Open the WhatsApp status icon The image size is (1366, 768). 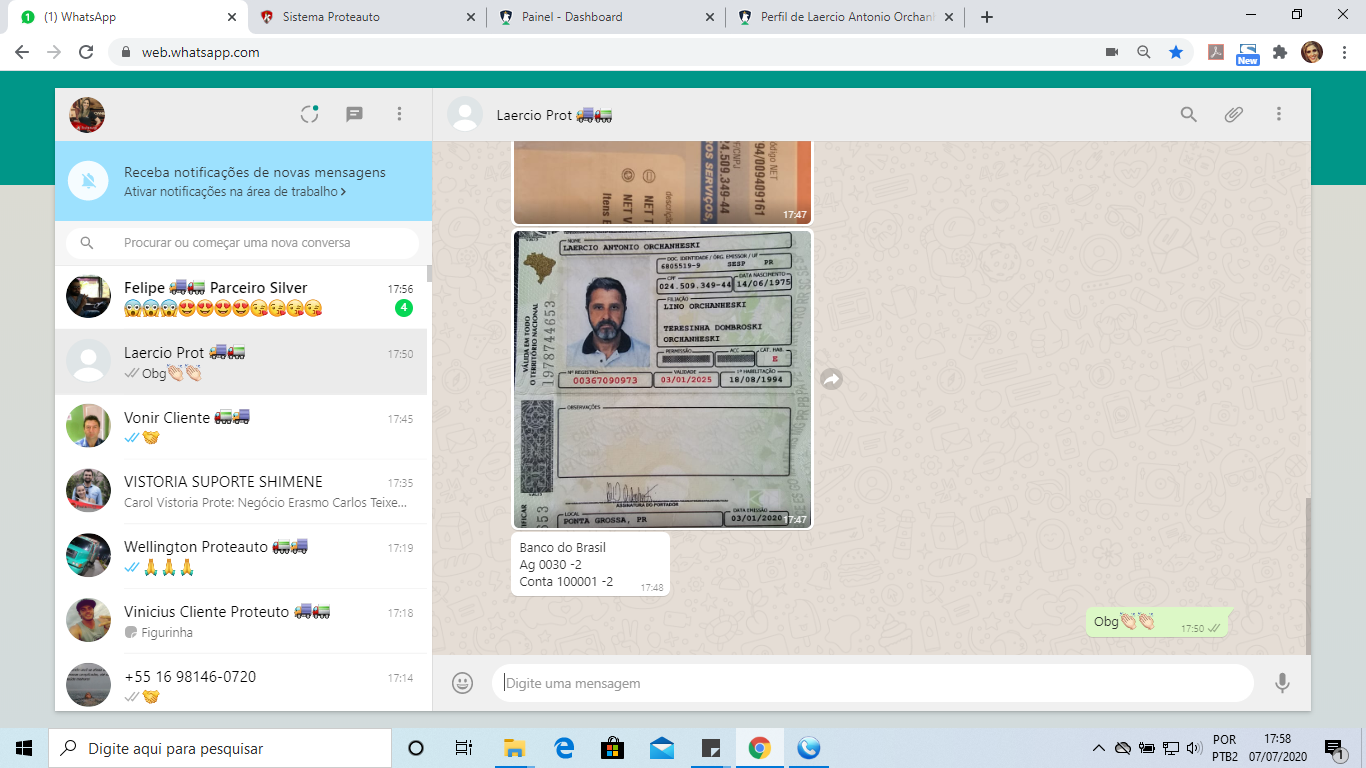click(x=309, y=115)
